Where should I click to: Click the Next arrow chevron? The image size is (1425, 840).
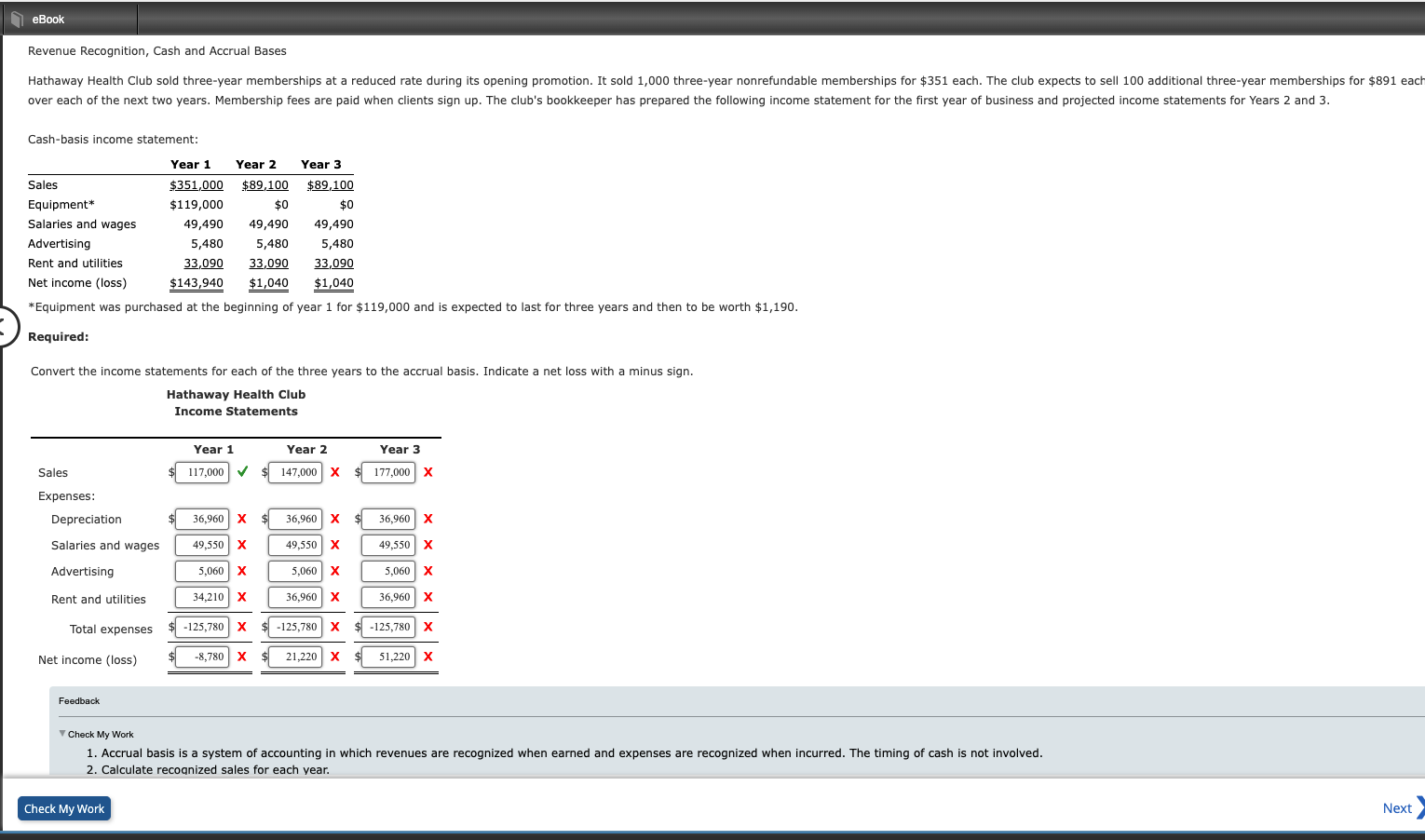[1420, 807]
